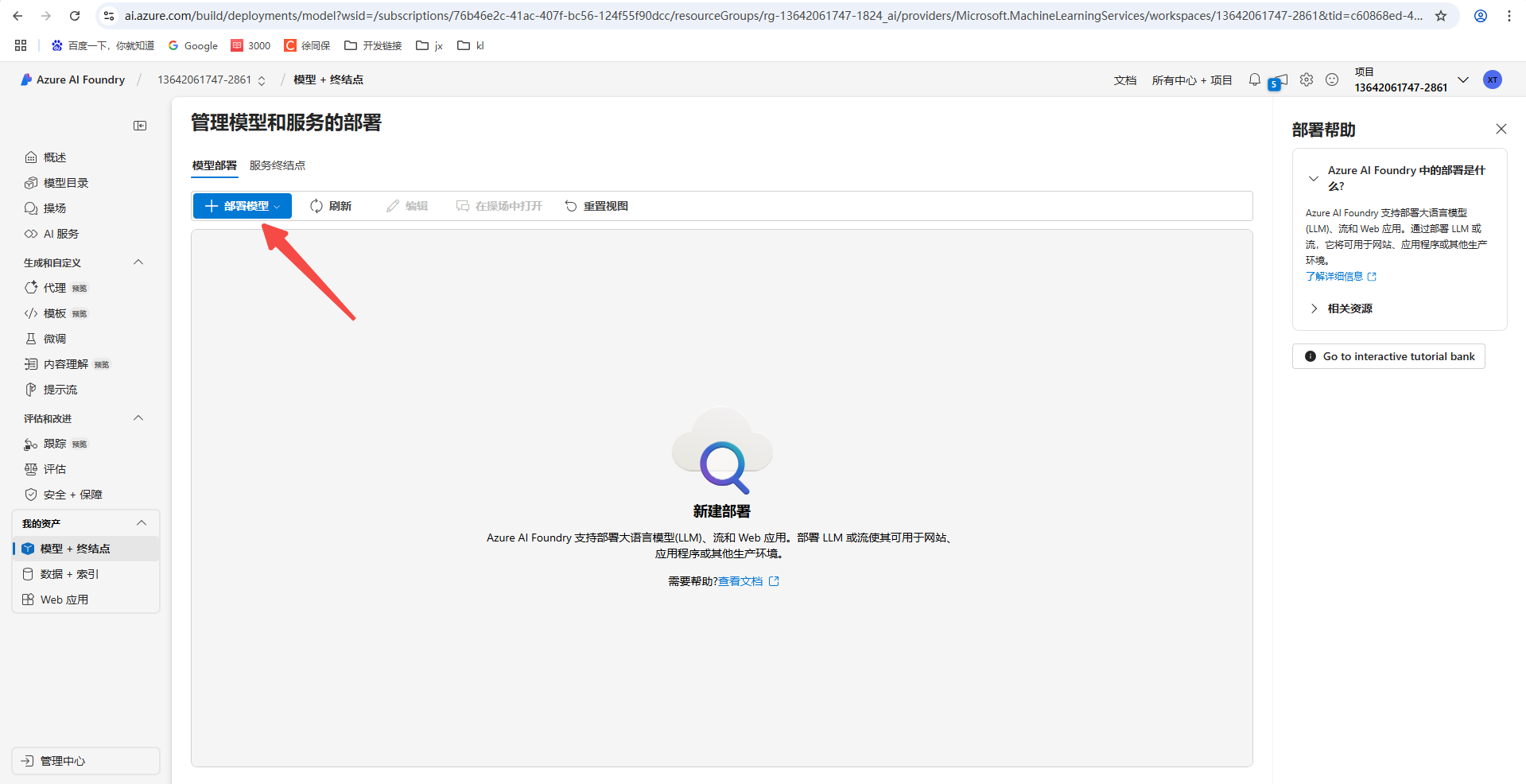Click the 刷新 toolbar button
The height and width of the screenshot is (784, 1526).
[x=331, y=206]
